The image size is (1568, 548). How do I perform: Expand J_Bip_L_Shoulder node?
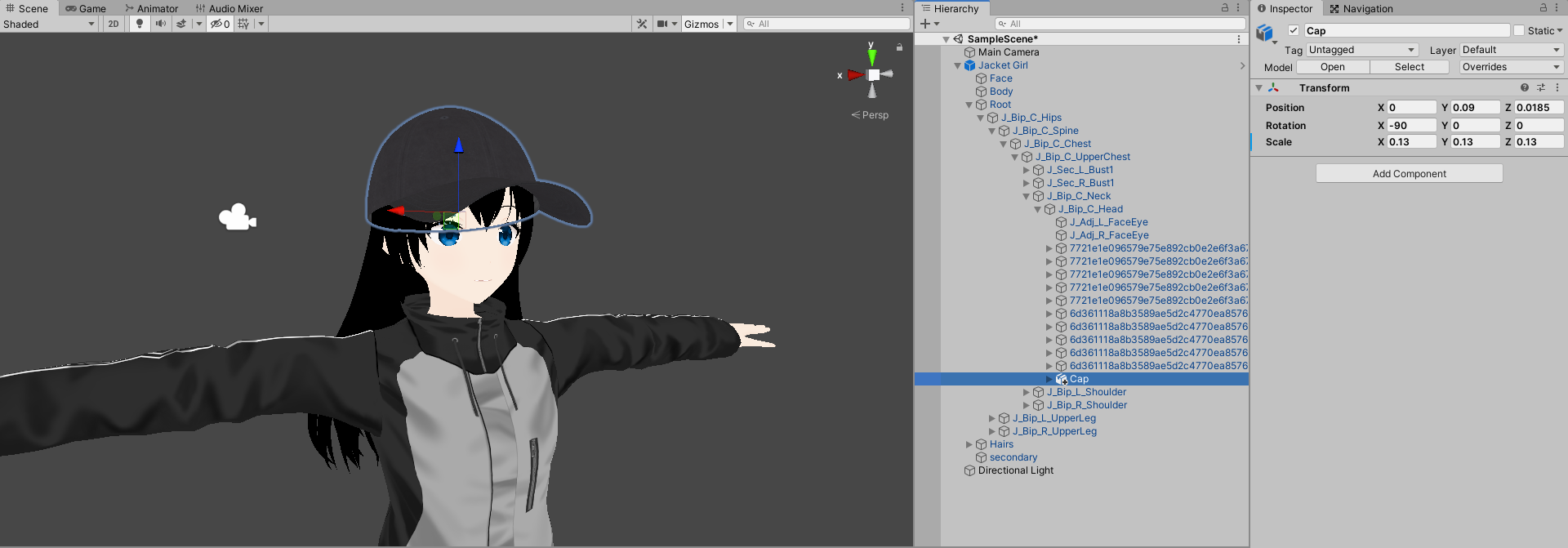(x=1027, y=392)
